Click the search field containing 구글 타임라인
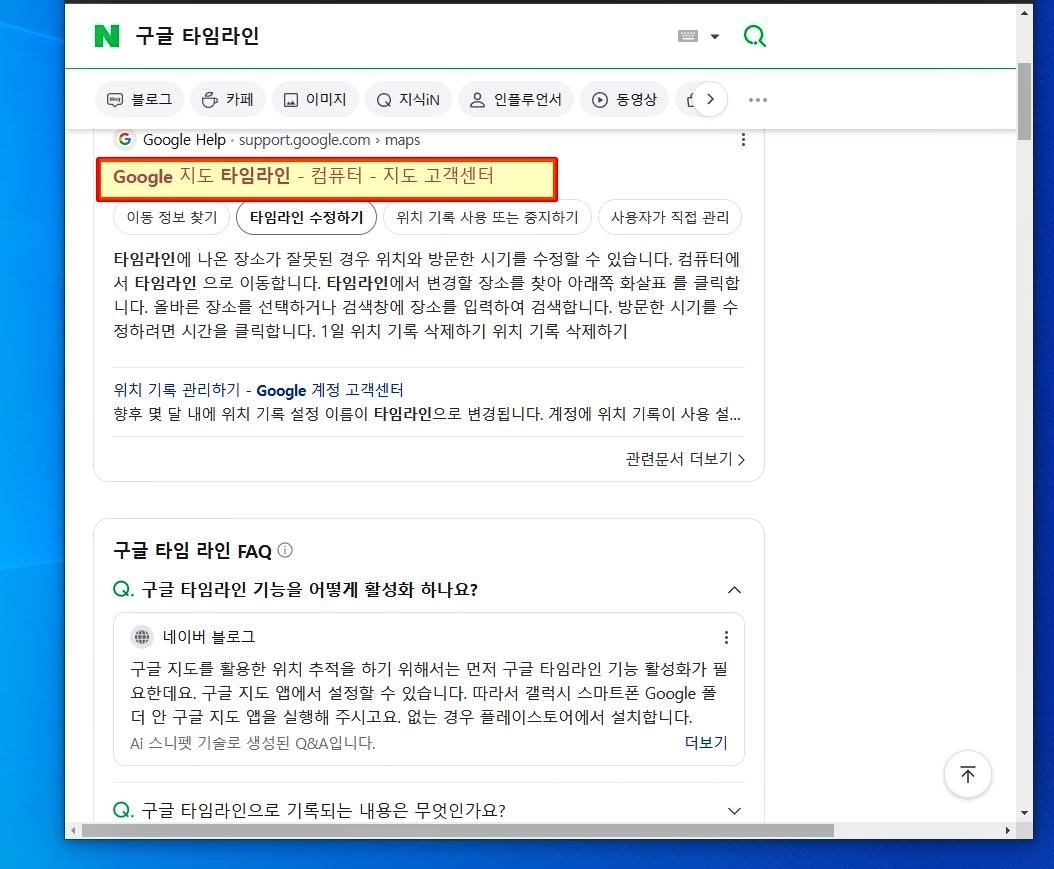1054x869 pixels. (397, 36)
